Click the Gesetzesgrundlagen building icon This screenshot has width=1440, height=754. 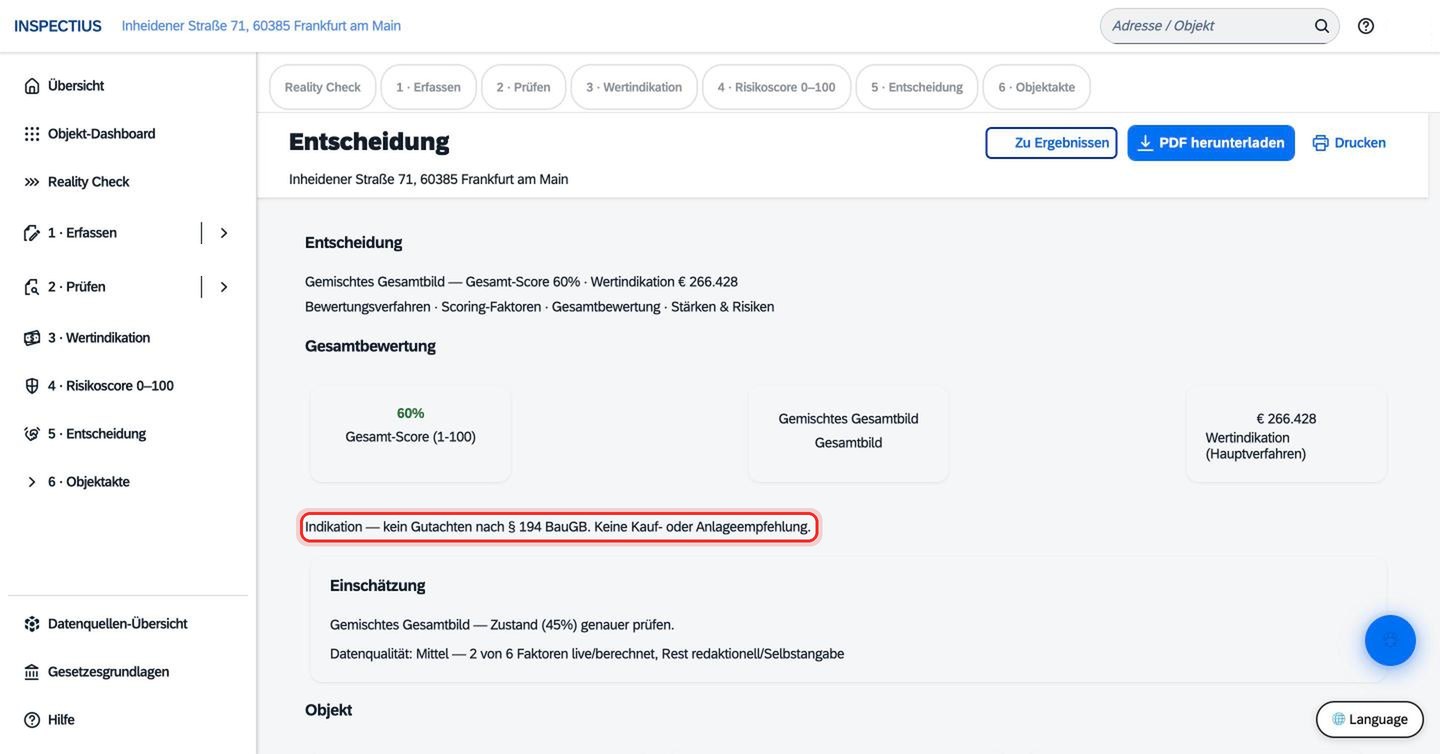coord(32,672)
